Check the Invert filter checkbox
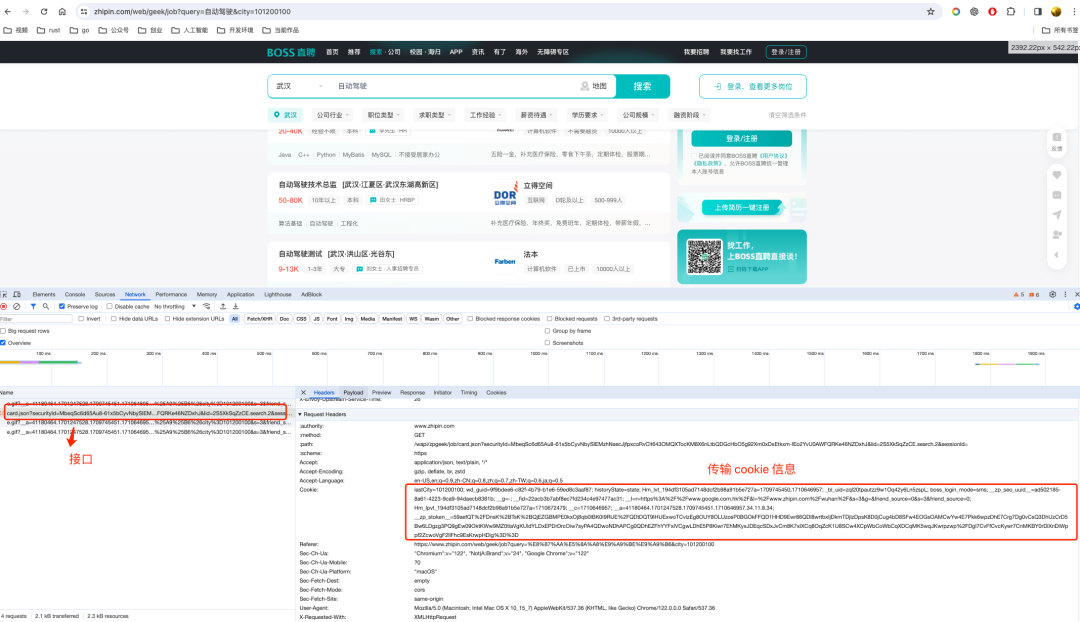The height and width of the screenshot is (622, 1080). point(81,319)
